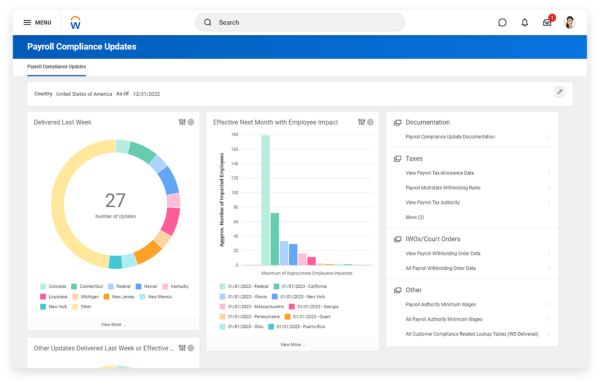Viewport: 600px width, 385px height.
Task: Click the 01/01/2023 - Georgia legend swatch
Action: (292, 307)
